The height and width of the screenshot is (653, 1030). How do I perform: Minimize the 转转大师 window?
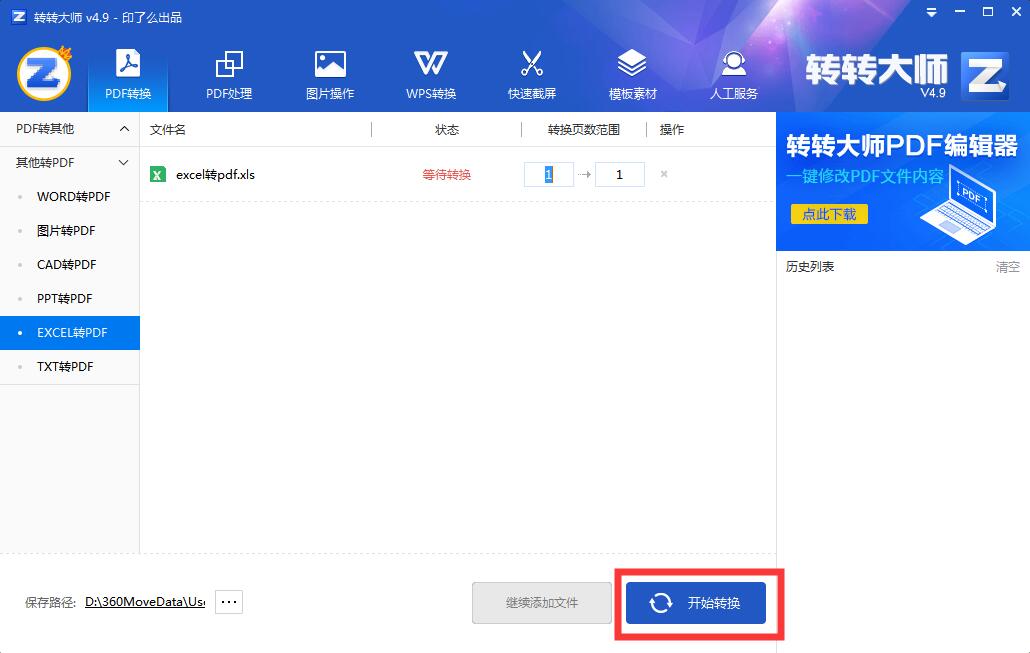click(x=960, y=12)
